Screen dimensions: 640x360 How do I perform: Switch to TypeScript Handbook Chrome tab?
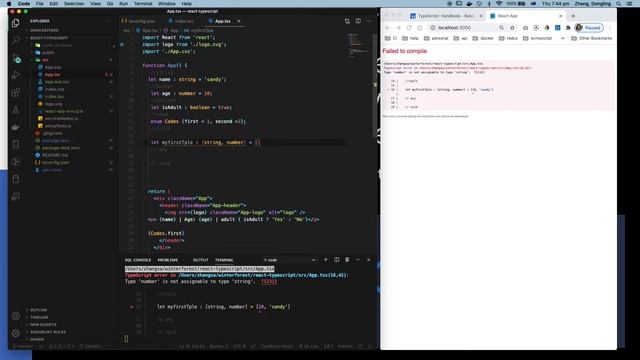(x=445, y=16)
